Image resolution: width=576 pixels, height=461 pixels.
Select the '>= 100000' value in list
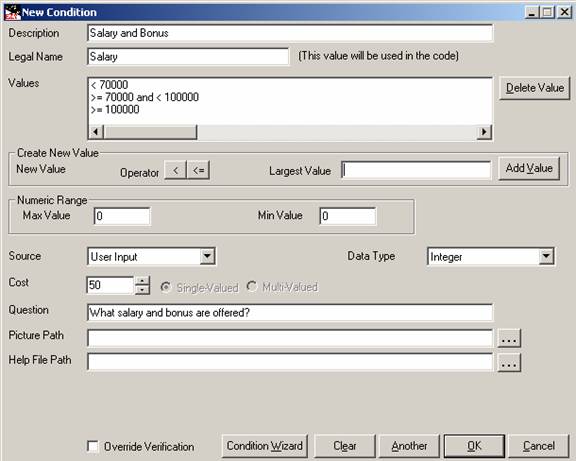115,109
